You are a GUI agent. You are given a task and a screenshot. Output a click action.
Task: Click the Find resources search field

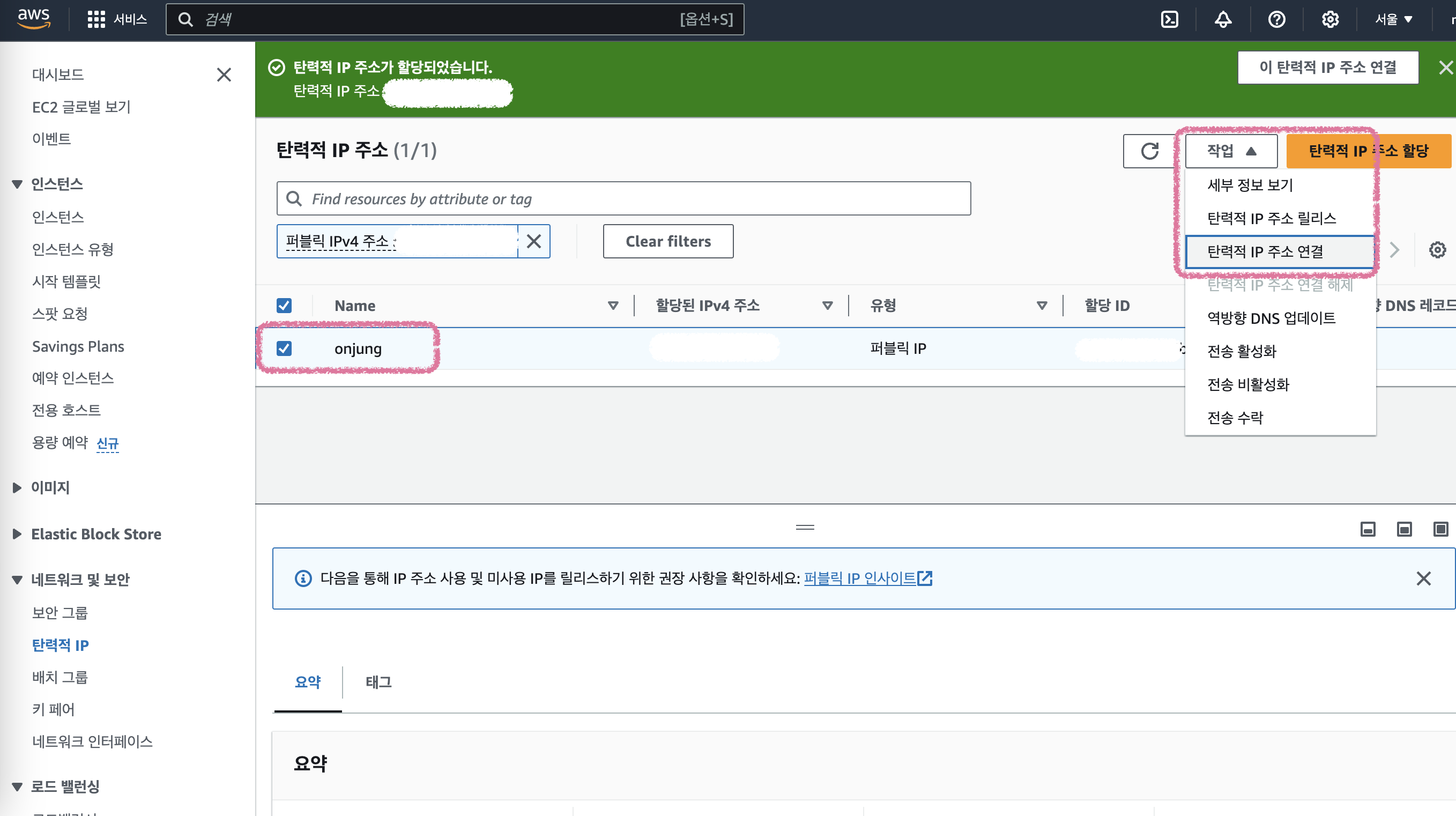pyautogui.click(x=623, y=199)
